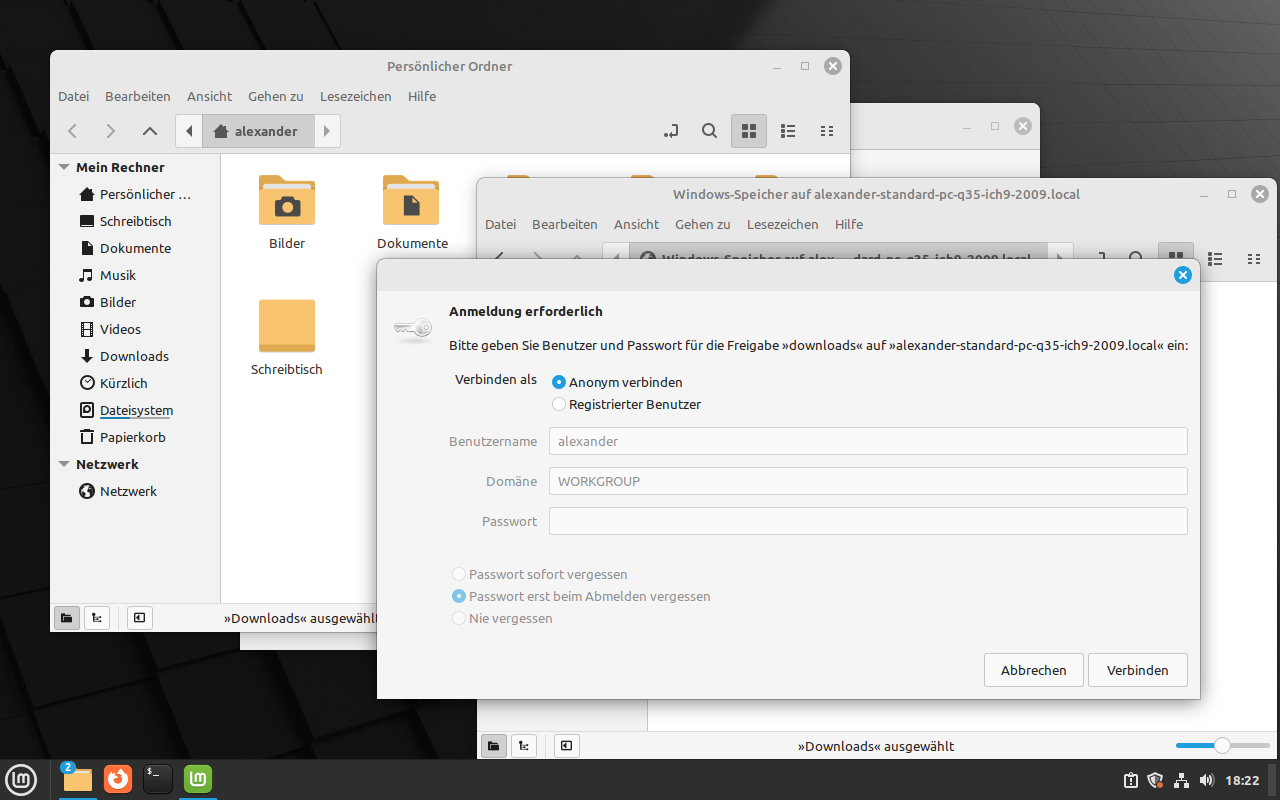
Task: Click the Domäne input field
Action: click(868, 481)
